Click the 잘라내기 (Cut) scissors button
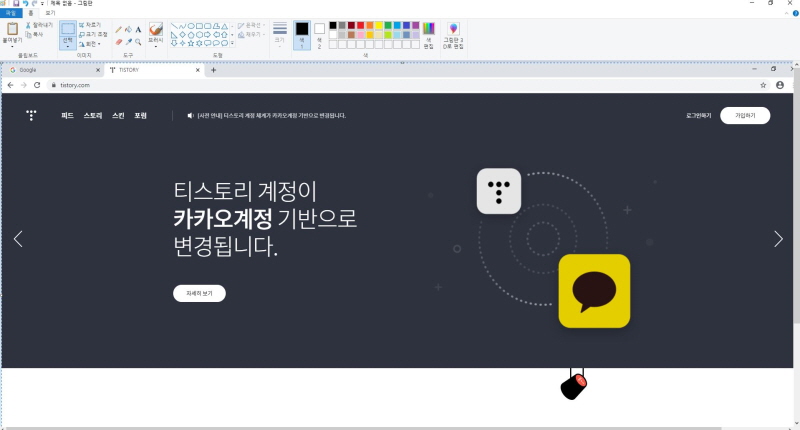Screen dimensions: 800x430 [x=39, y=25]
